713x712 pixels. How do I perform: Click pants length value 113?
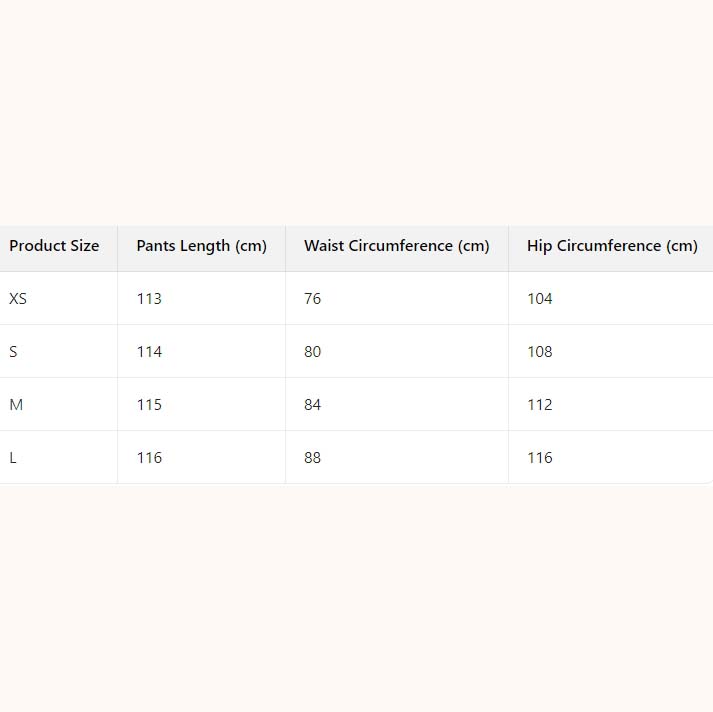149,299
